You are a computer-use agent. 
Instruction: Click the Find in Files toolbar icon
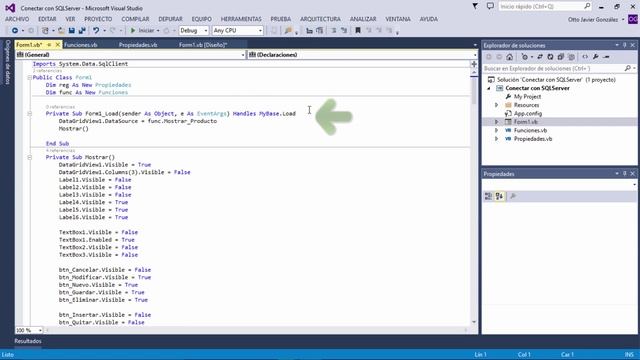coord(289,31)
